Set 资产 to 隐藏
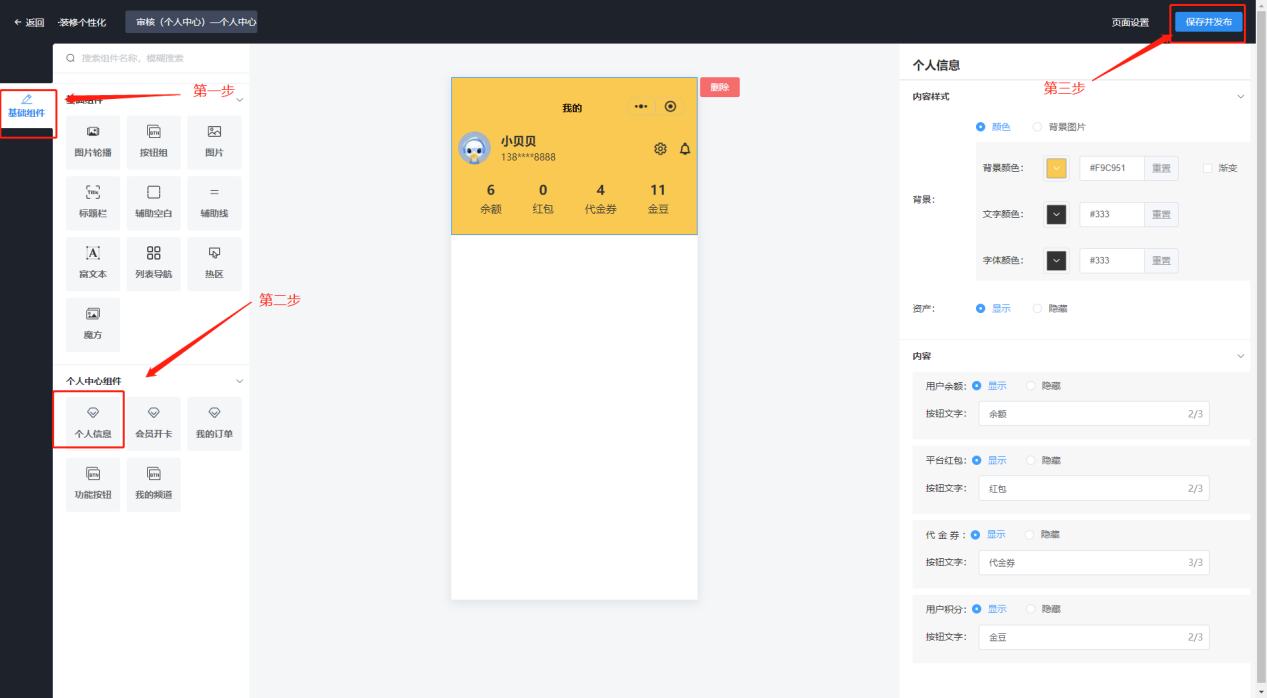Screen dimensions: 1267x698 [x=1038, y=309]
